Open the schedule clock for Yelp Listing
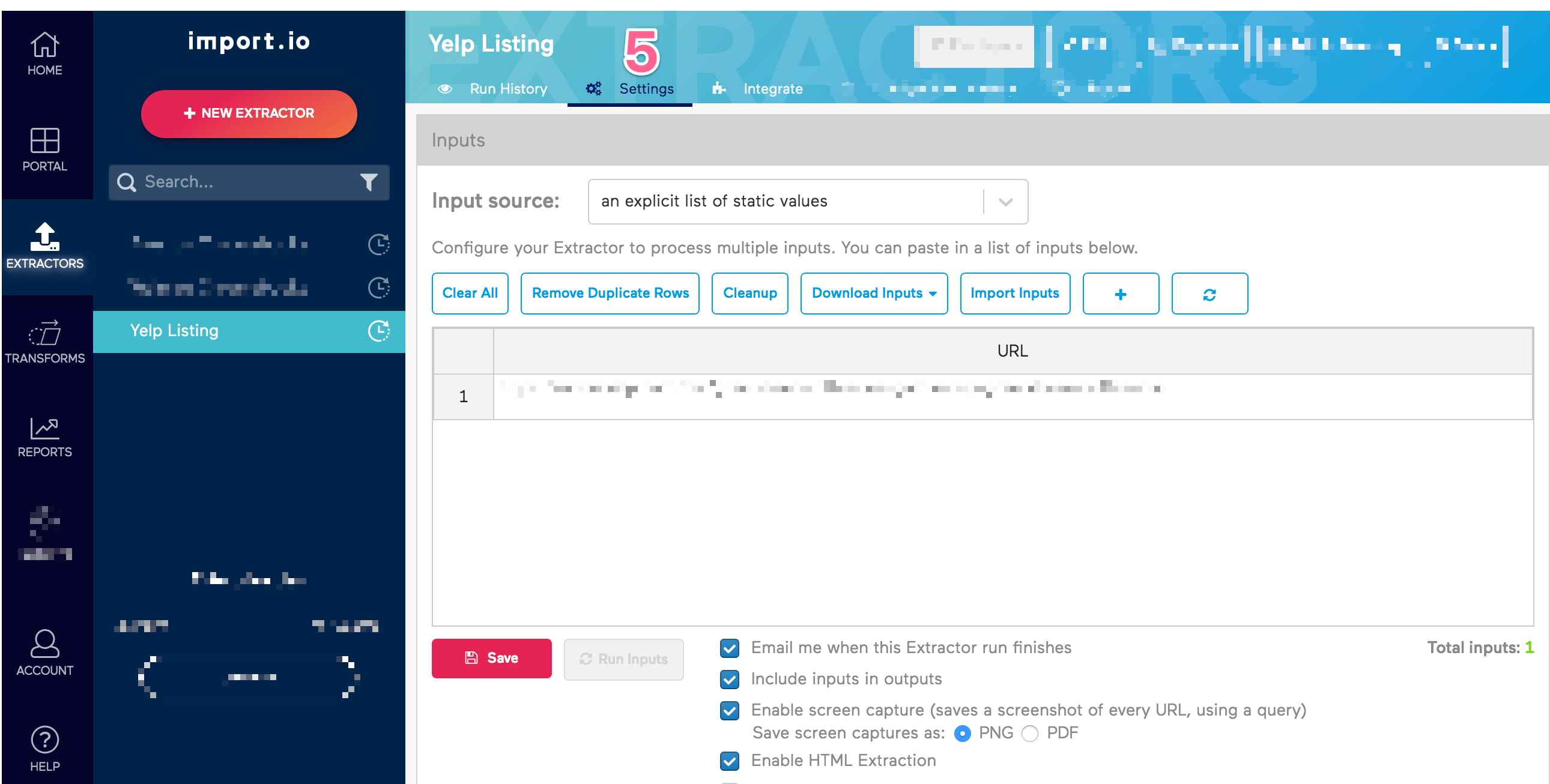Viewport: 1550px width, 784px height. [379, 331]
